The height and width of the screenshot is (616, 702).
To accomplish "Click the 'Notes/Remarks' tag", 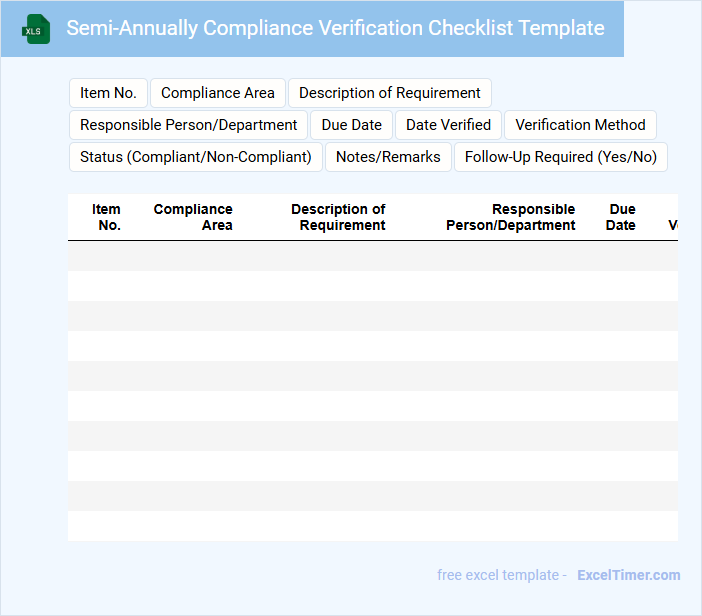I will (x=388, y=157).
